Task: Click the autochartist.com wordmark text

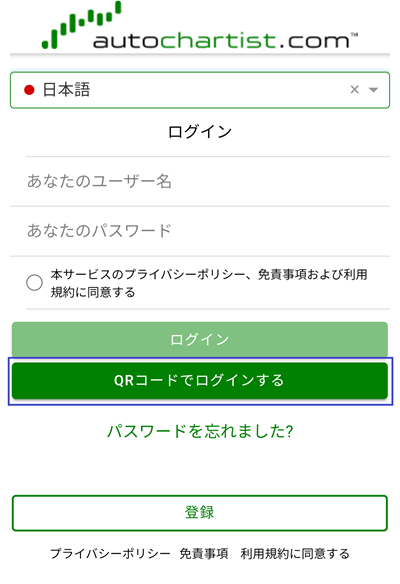Action: tap(221, 41)
